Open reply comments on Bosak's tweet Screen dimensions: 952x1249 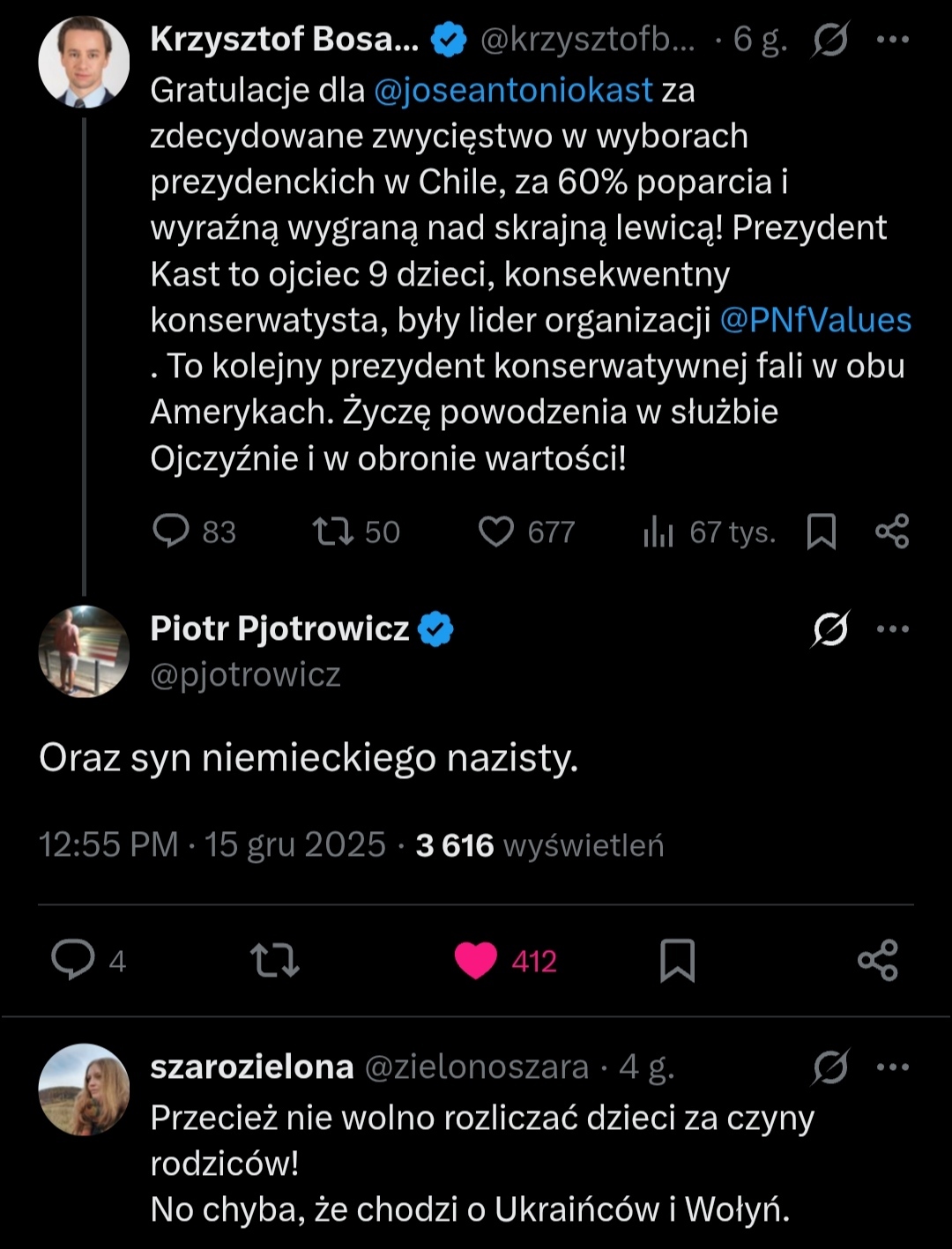(x=171, y=532)
